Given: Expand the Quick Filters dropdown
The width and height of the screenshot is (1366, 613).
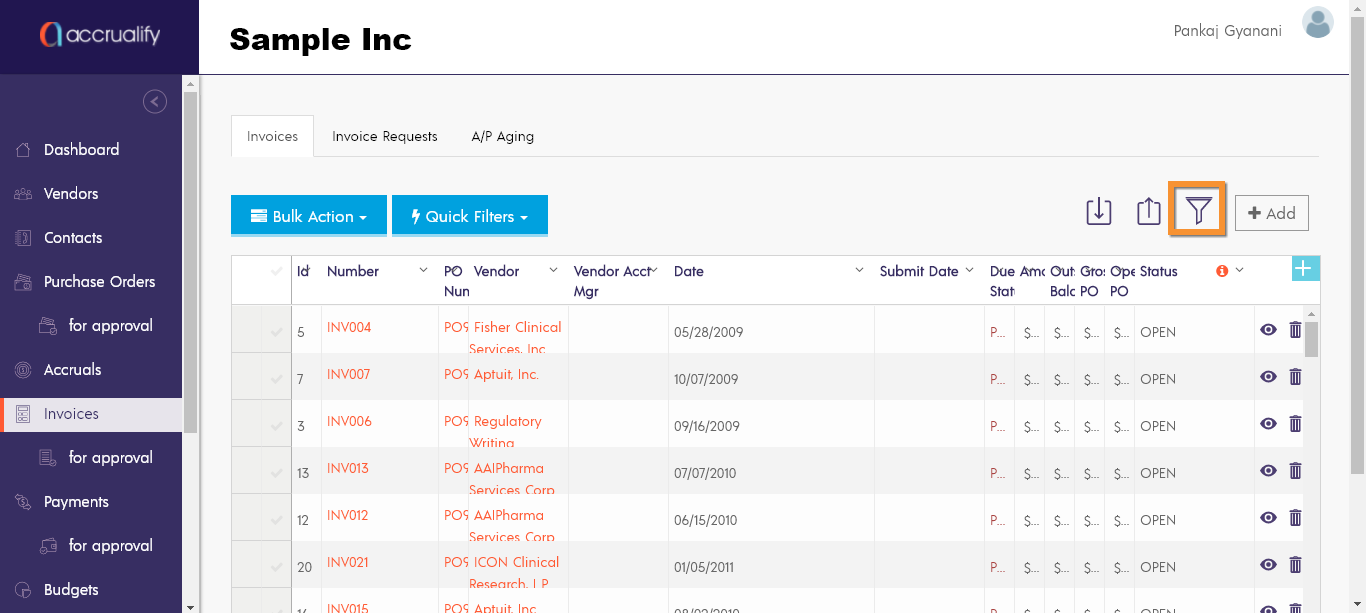Looking at the screenshot, I should pyautogui.click(x=469, y=216).
